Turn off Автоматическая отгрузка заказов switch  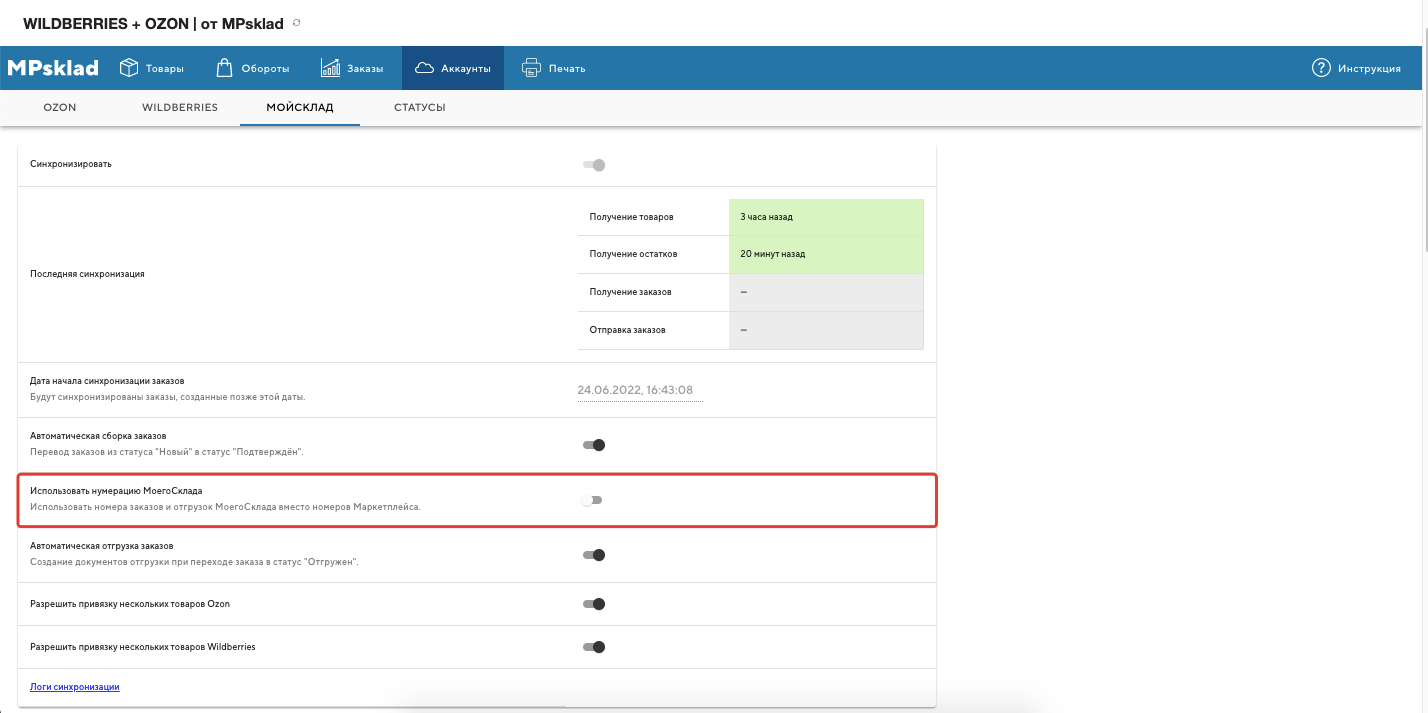pos(594,555)
